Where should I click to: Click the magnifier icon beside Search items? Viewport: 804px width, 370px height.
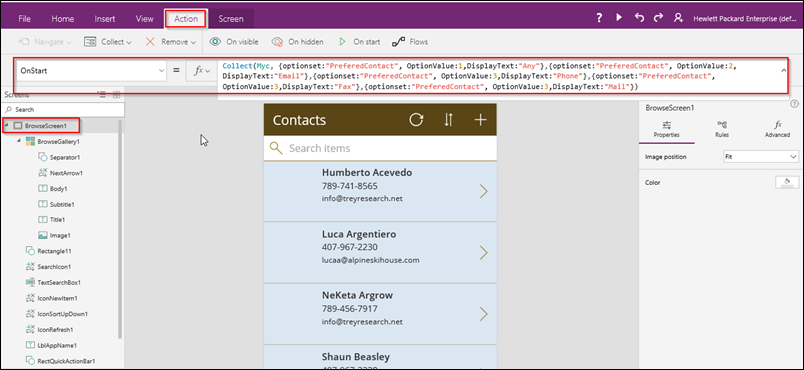[x=276, y=149]
